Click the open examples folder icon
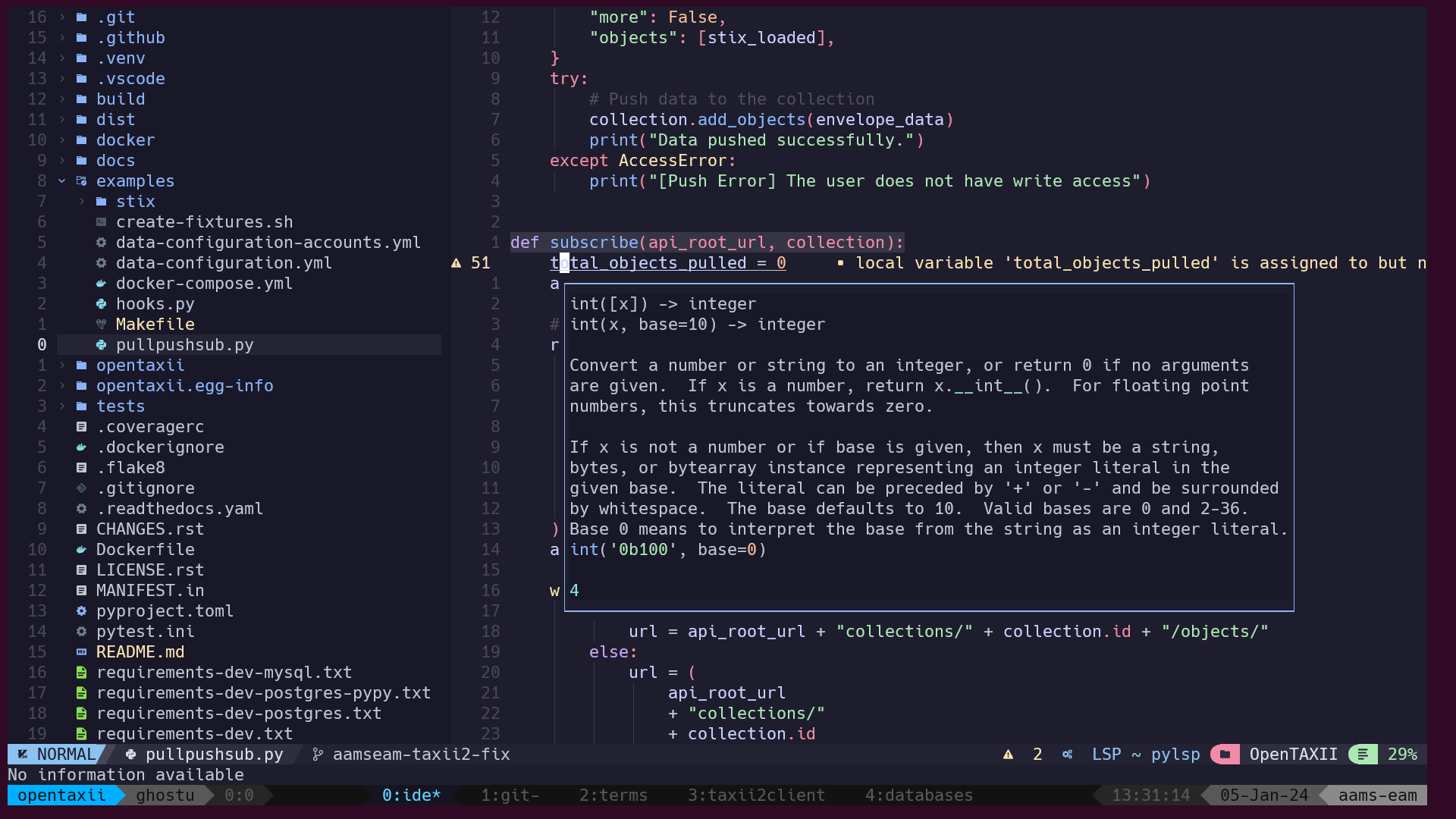 point(81,181)
